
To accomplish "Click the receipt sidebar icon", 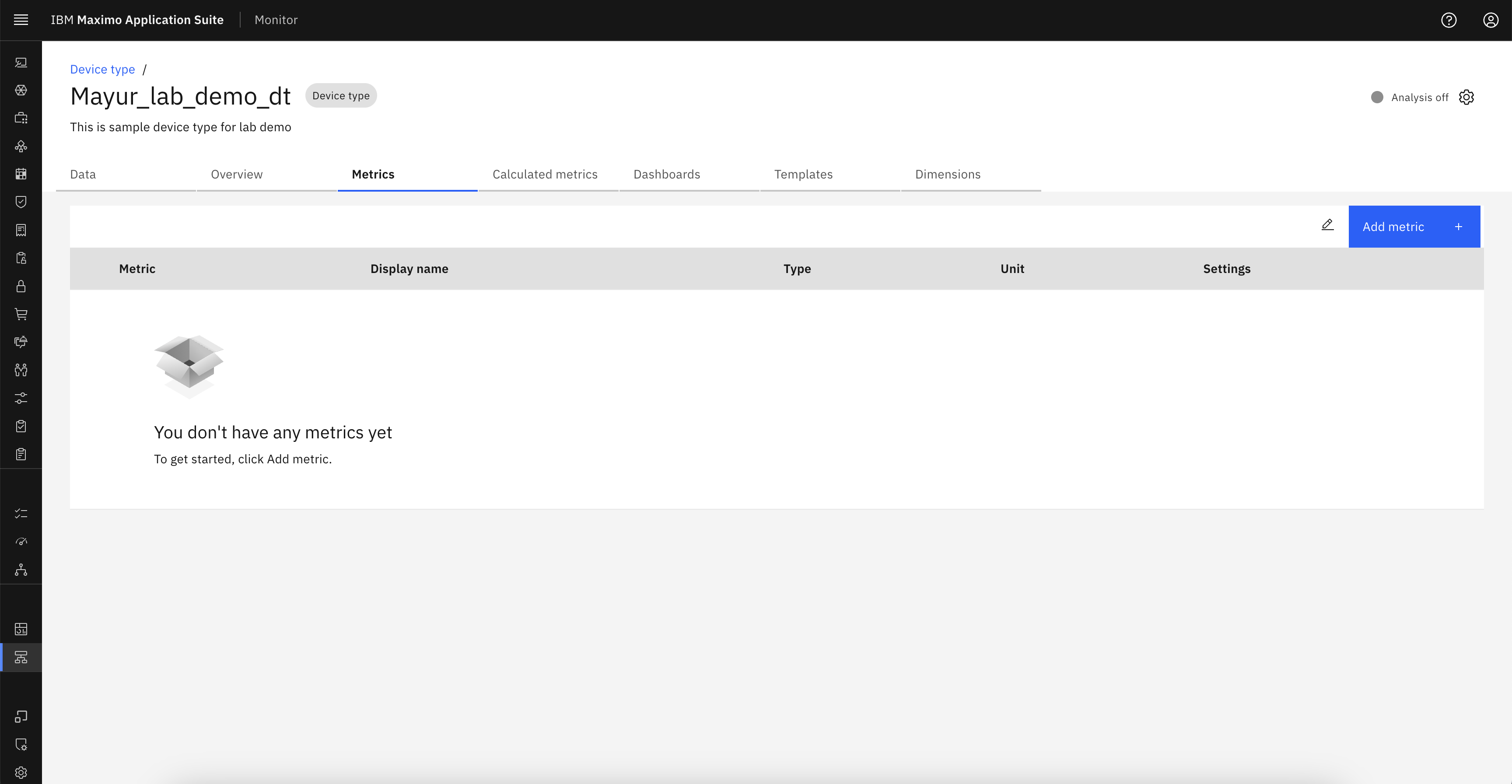I will [x=21, y=230].
